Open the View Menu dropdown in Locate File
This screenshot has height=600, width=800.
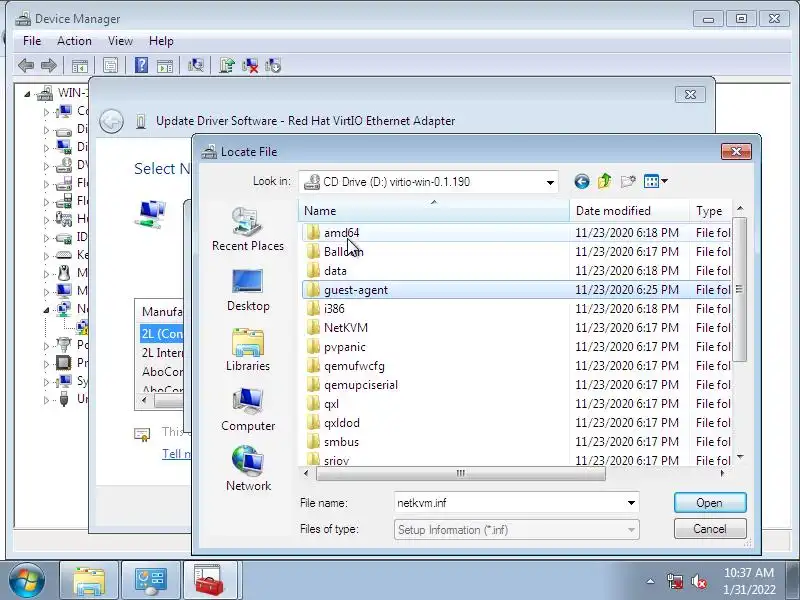pyautogui.click(x=664, y=181)
